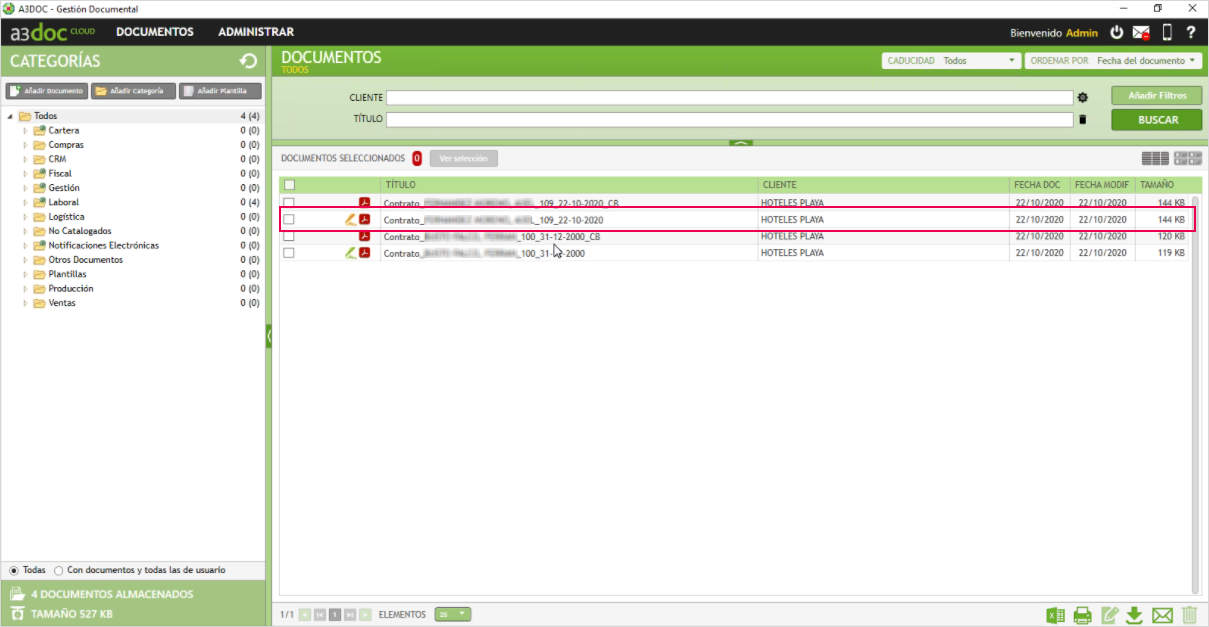Click into the Cliente input field
This screenshot has width=1209, height=627.
(x=730, y=97)
